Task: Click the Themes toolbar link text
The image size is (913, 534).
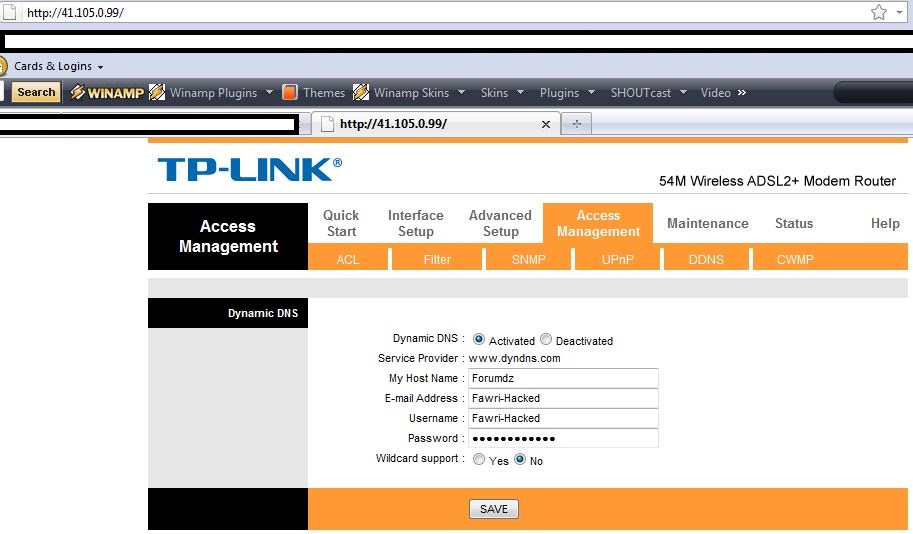Action: pyautogui.click(x=324, y=93)
